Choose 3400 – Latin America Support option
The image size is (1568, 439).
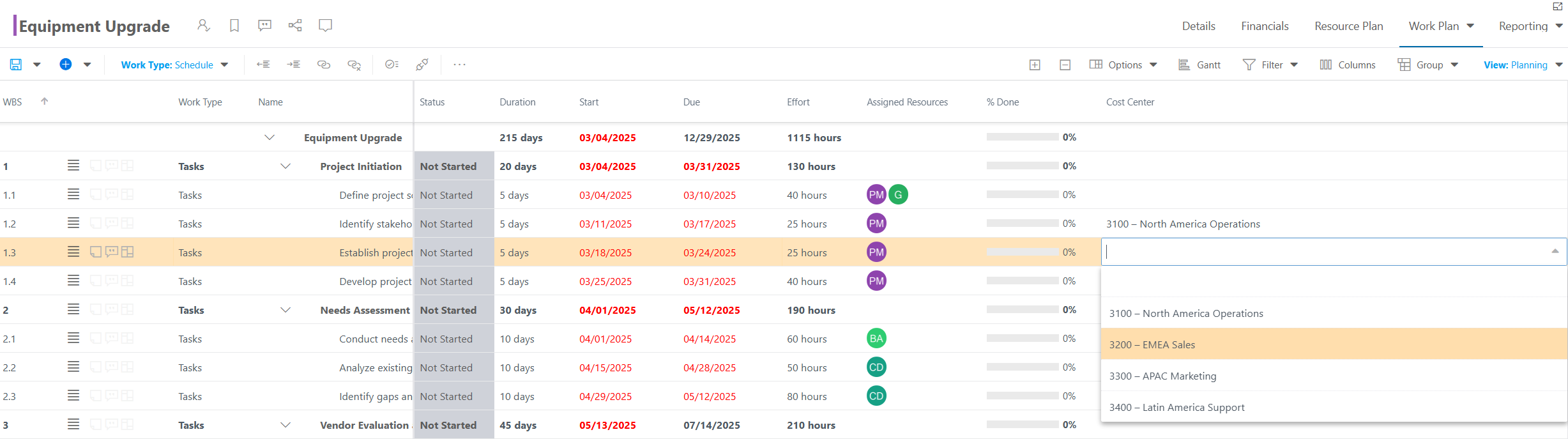(1334, 407)
